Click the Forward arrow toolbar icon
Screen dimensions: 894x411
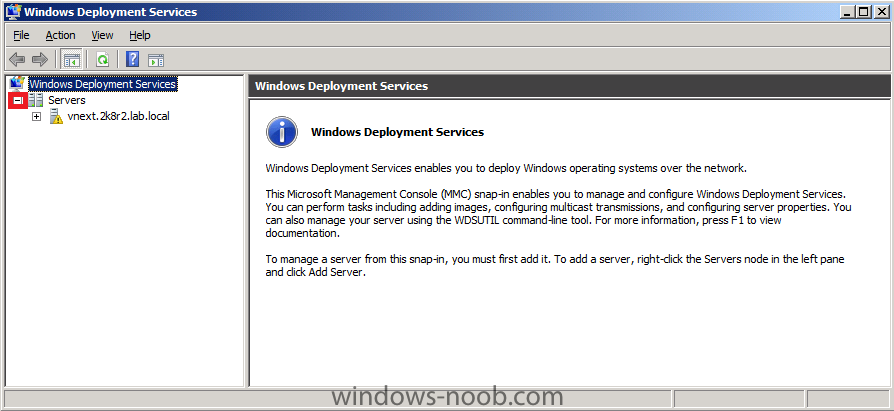point(39,59)
